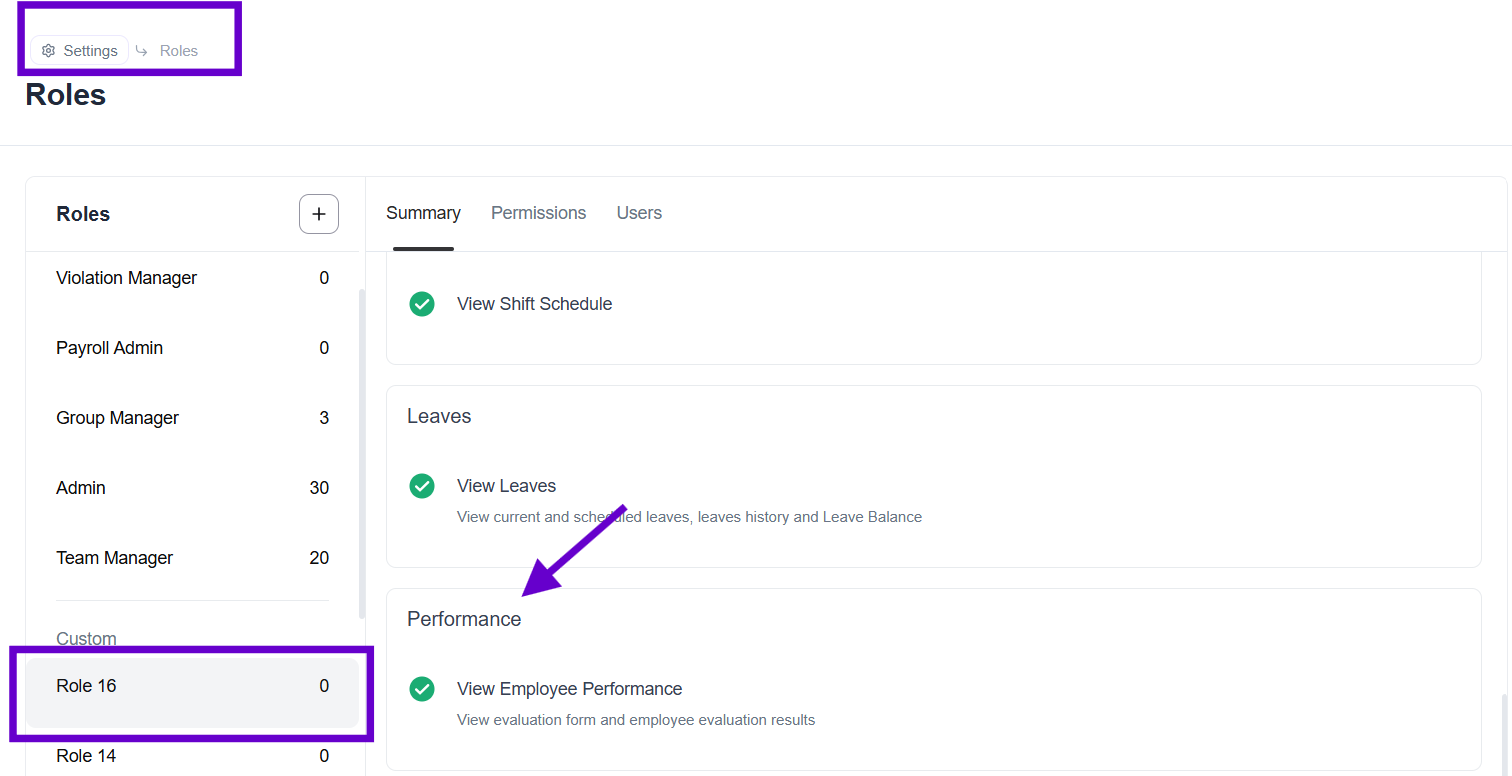Open the Users tab

(639, 213)
